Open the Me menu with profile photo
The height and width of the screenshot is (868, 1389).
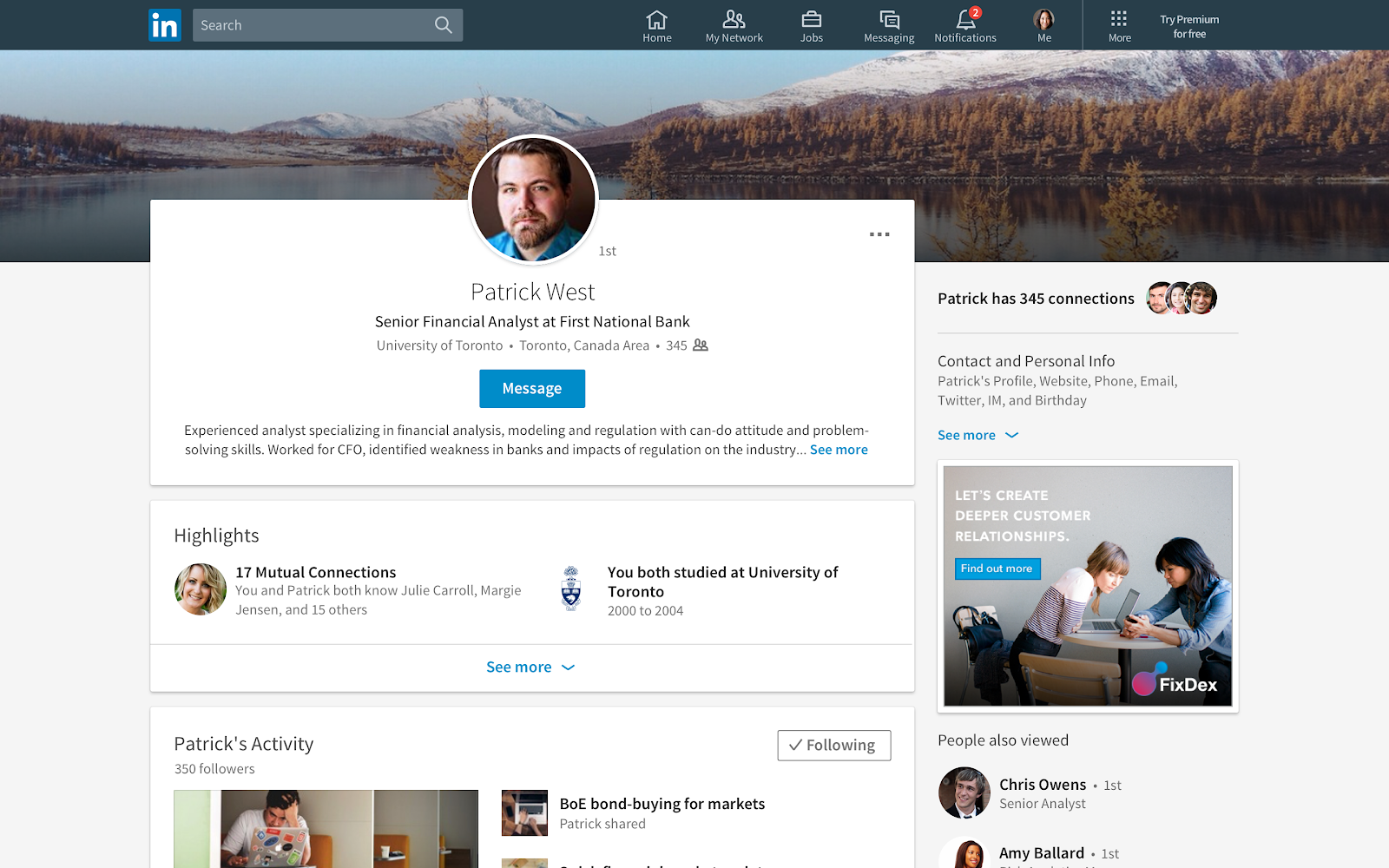click(x=1043, y=19)
